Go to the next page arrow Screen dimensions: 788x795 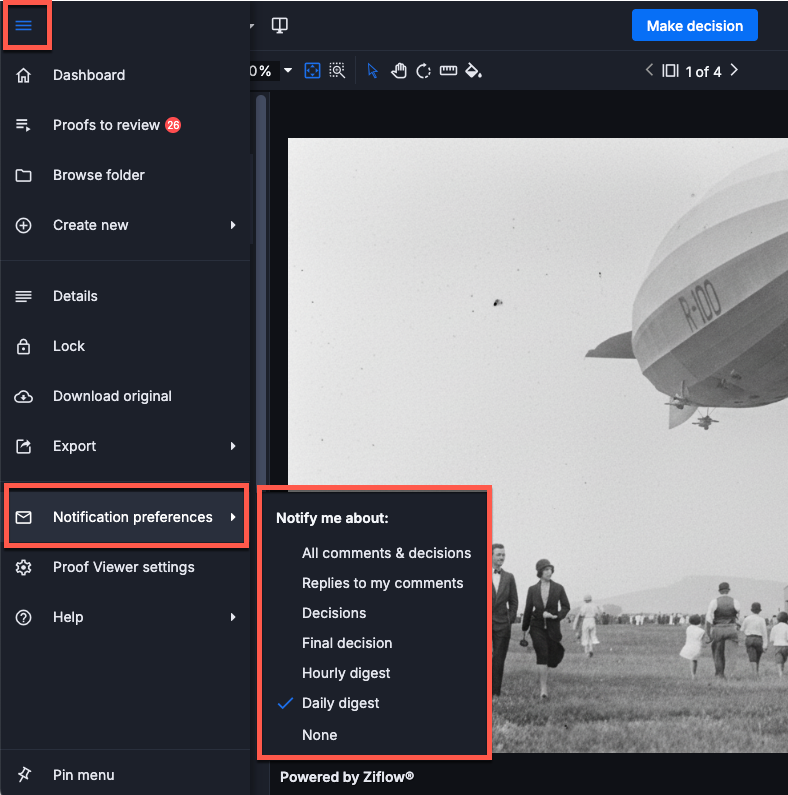point(735,71)
